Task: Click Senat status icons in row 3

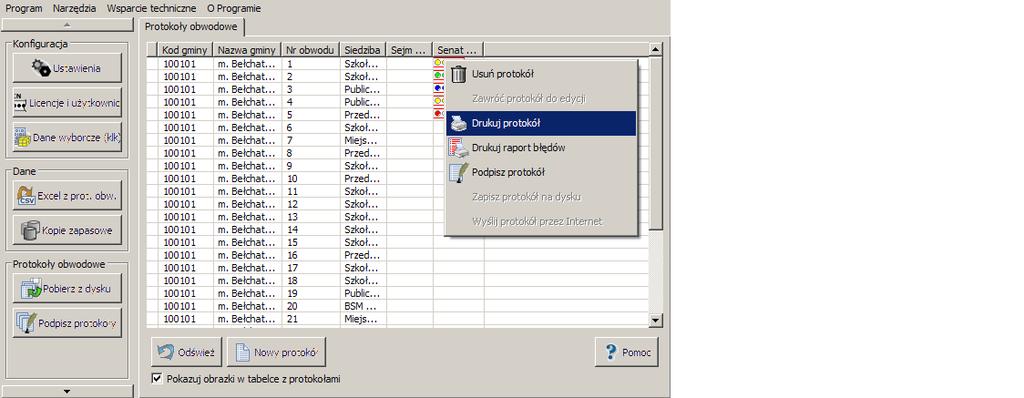Action: click(x=440, y=89)
